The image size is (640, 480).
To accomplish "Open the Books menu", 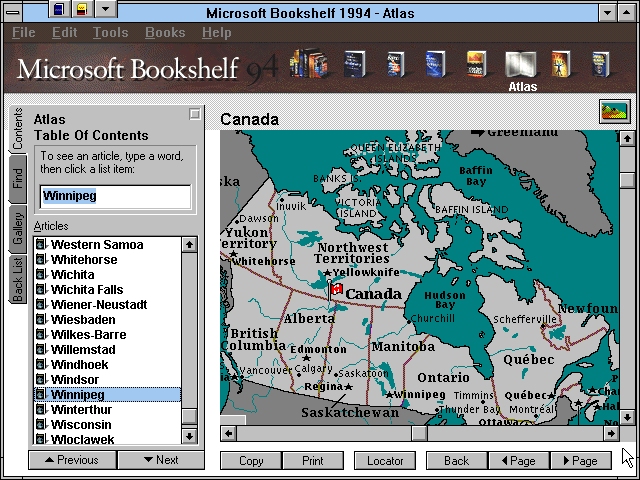I will [x=165, y=33].
